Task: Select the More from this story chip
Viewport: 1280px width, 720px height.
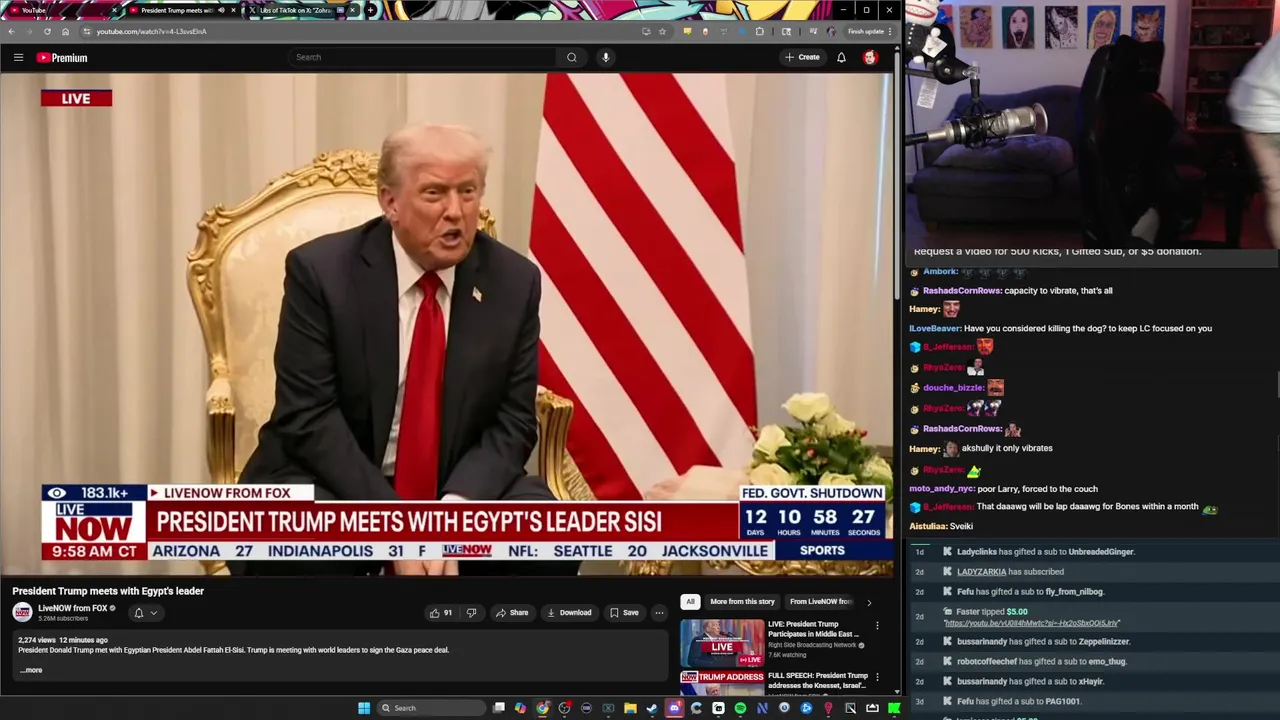Action: click(742, 602)
